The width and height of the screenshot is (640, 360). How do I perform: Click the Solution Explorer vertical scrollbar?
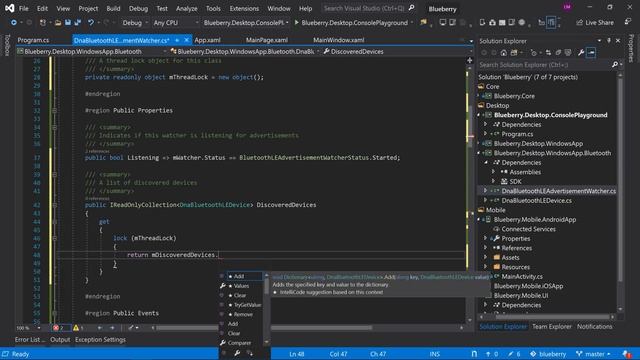pyautogui.click(x=620, y=192)
